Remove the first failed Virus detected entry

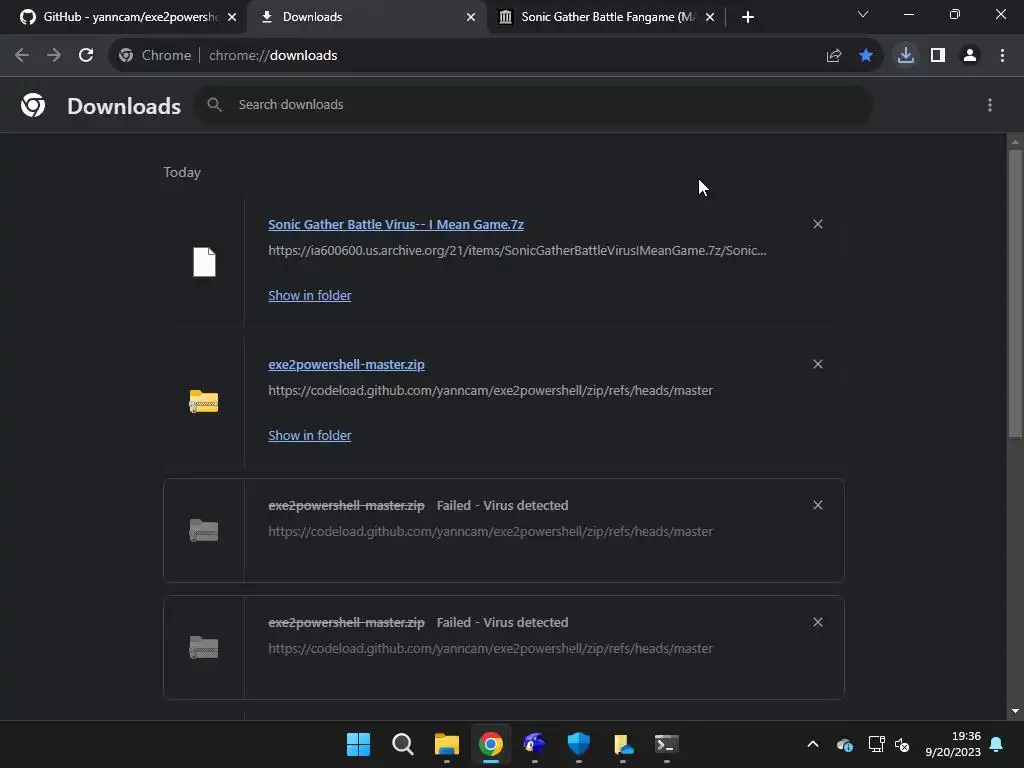coord(818,505)
